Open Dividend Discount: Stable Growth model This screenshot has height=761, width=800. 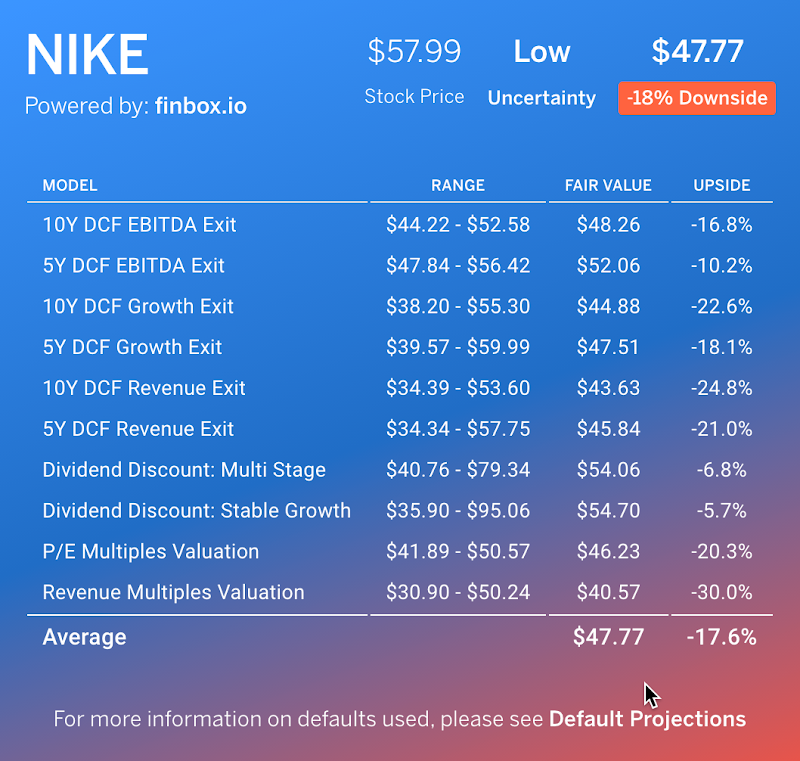196,511
